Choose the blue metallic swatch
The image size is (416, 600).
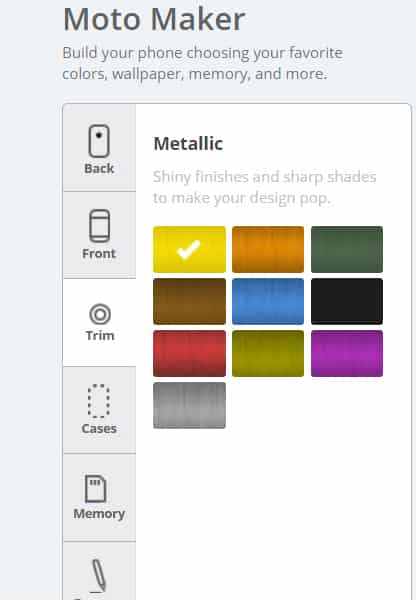tap(268, 302)
